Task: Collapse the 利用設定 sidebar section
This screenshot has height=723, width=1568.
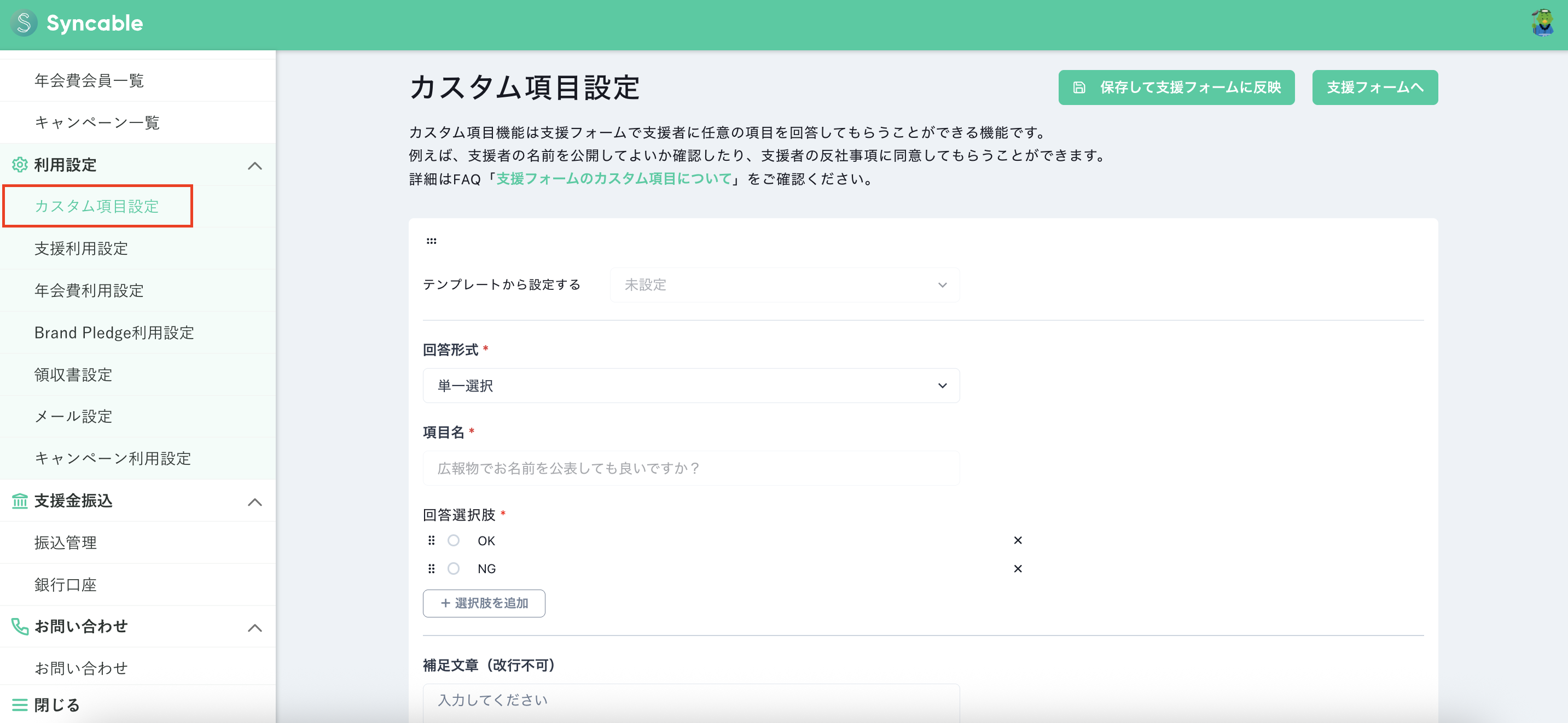Action: coord(255,165)
